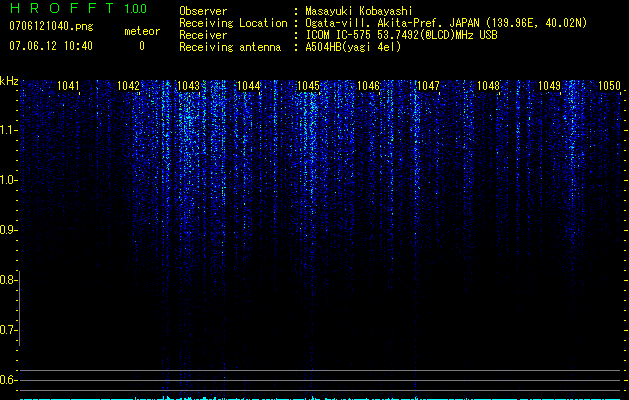Click the 1048 time marker
The image size is (629, 400).
pos(489,85)
